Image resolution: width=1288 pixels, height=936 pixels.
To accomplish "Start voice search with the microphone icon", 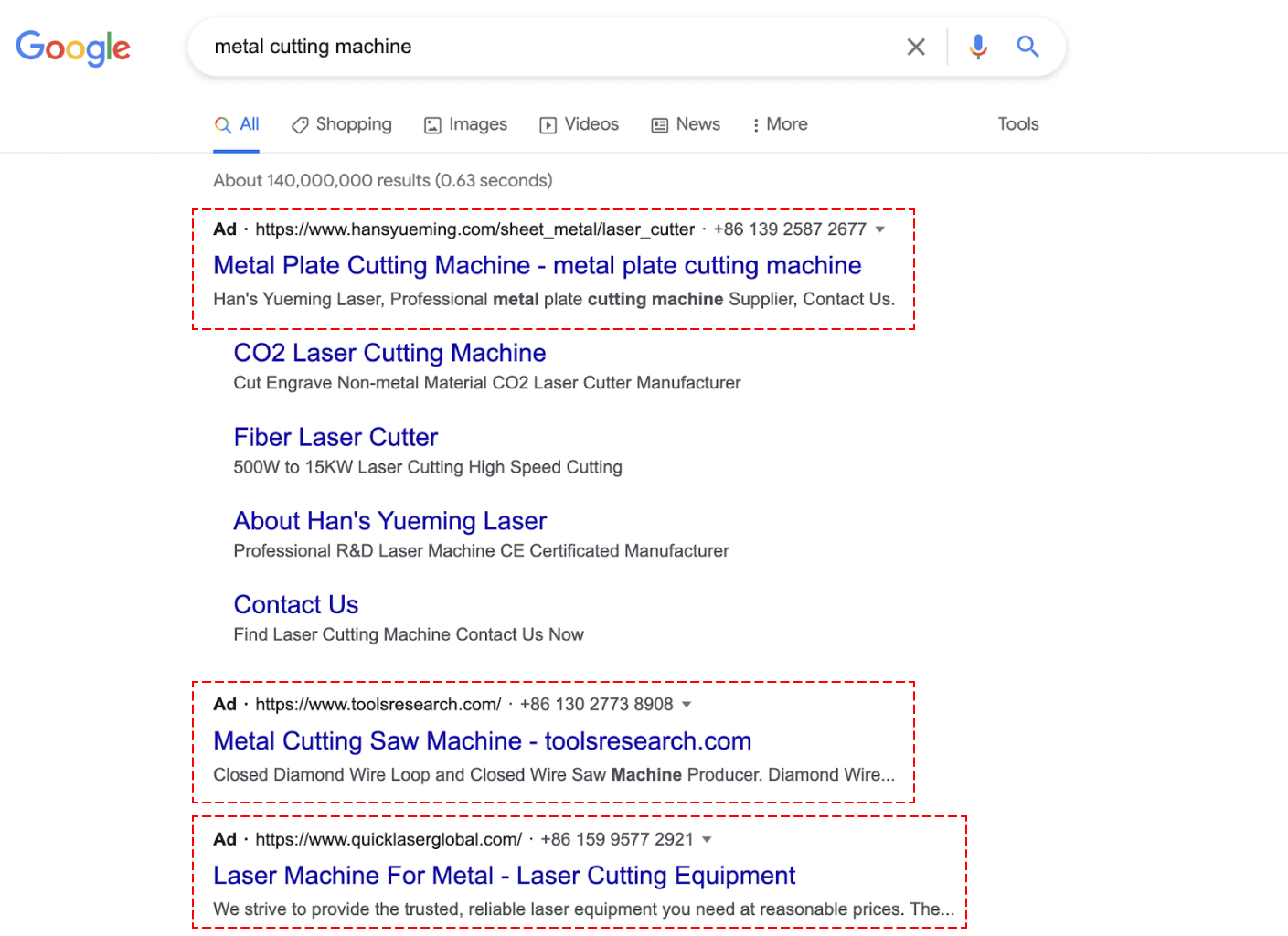I will point(978,47).
